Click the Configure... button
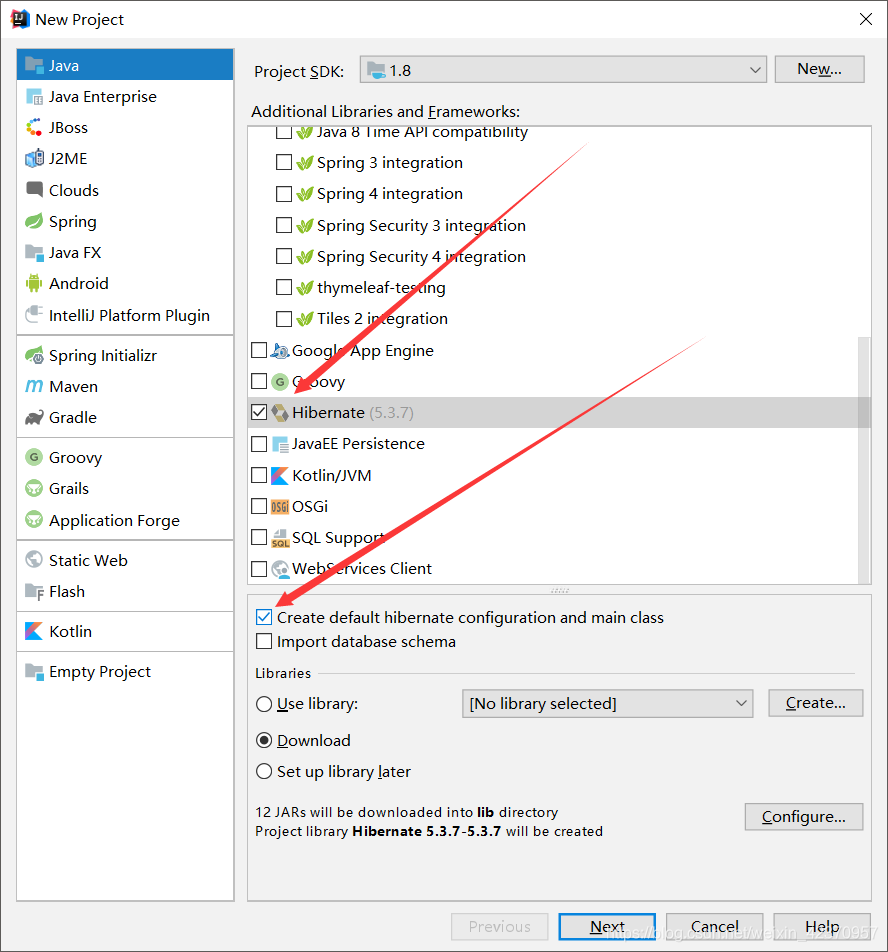Image resolution: width=888 pixels, height=952 pixels. point(804,817)
